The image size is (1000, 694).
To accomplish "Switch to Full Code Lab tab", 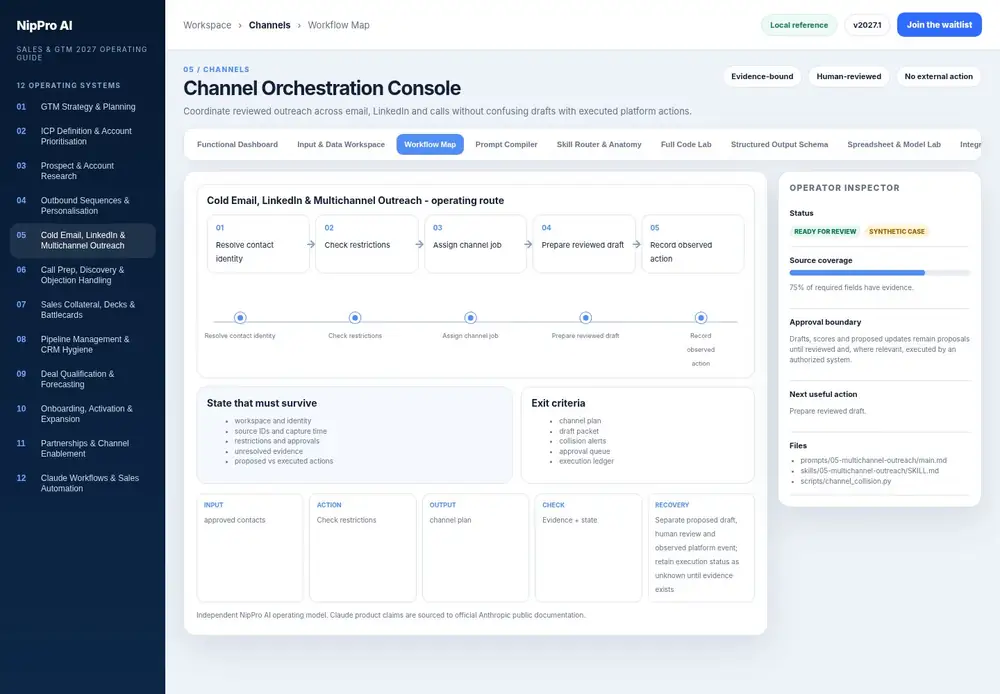I will [686, 145].
